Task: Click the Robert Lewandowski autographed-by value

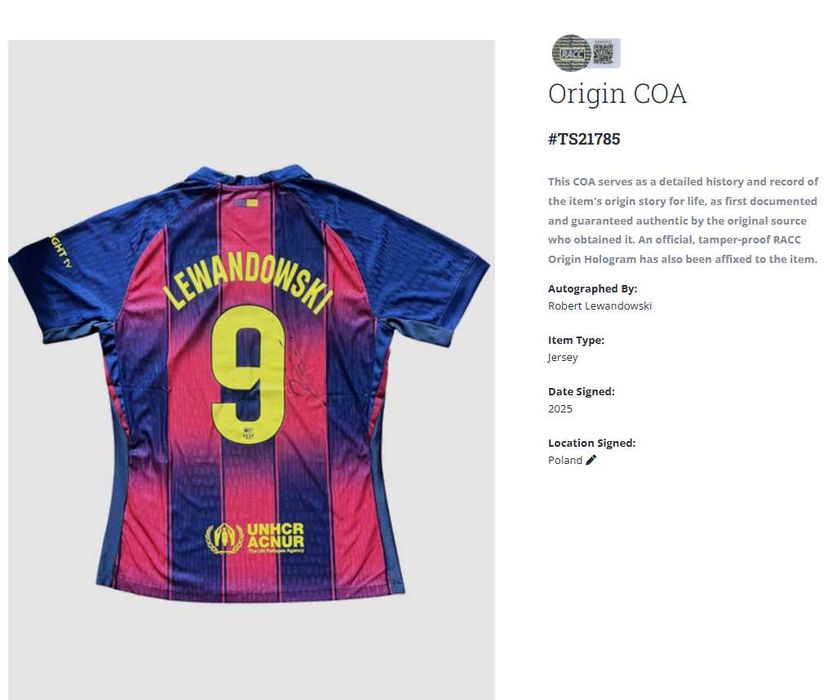Action: click(600, 306)
